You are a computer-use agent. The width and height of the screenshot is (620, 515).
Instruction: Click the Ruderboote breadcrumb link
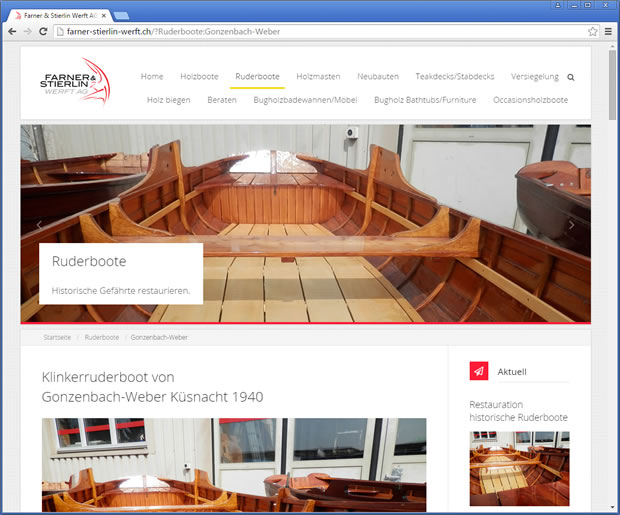coord(101,337)
